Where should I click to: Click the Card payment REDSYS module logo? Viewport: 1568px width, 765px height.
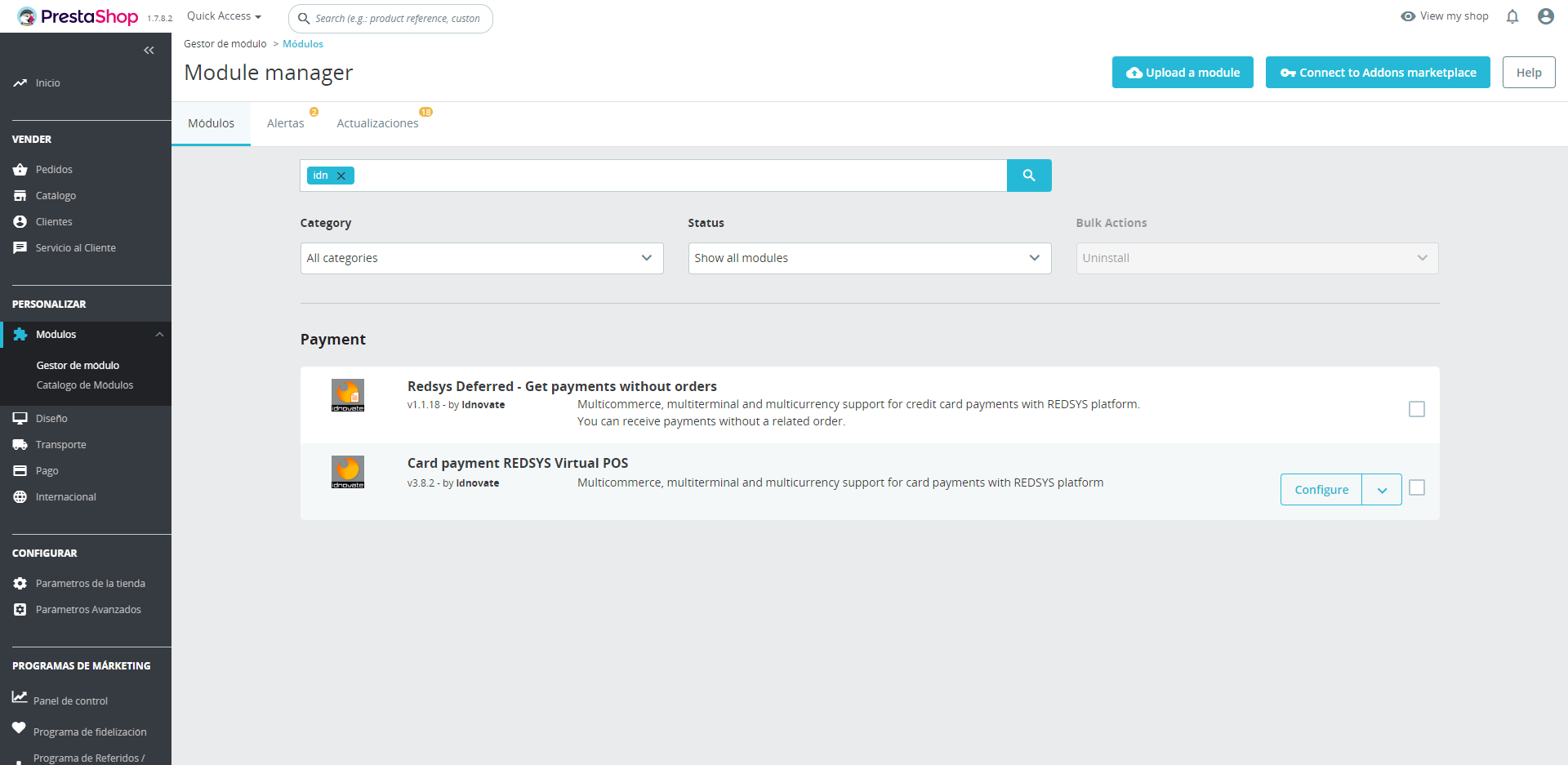coord(348,472)
